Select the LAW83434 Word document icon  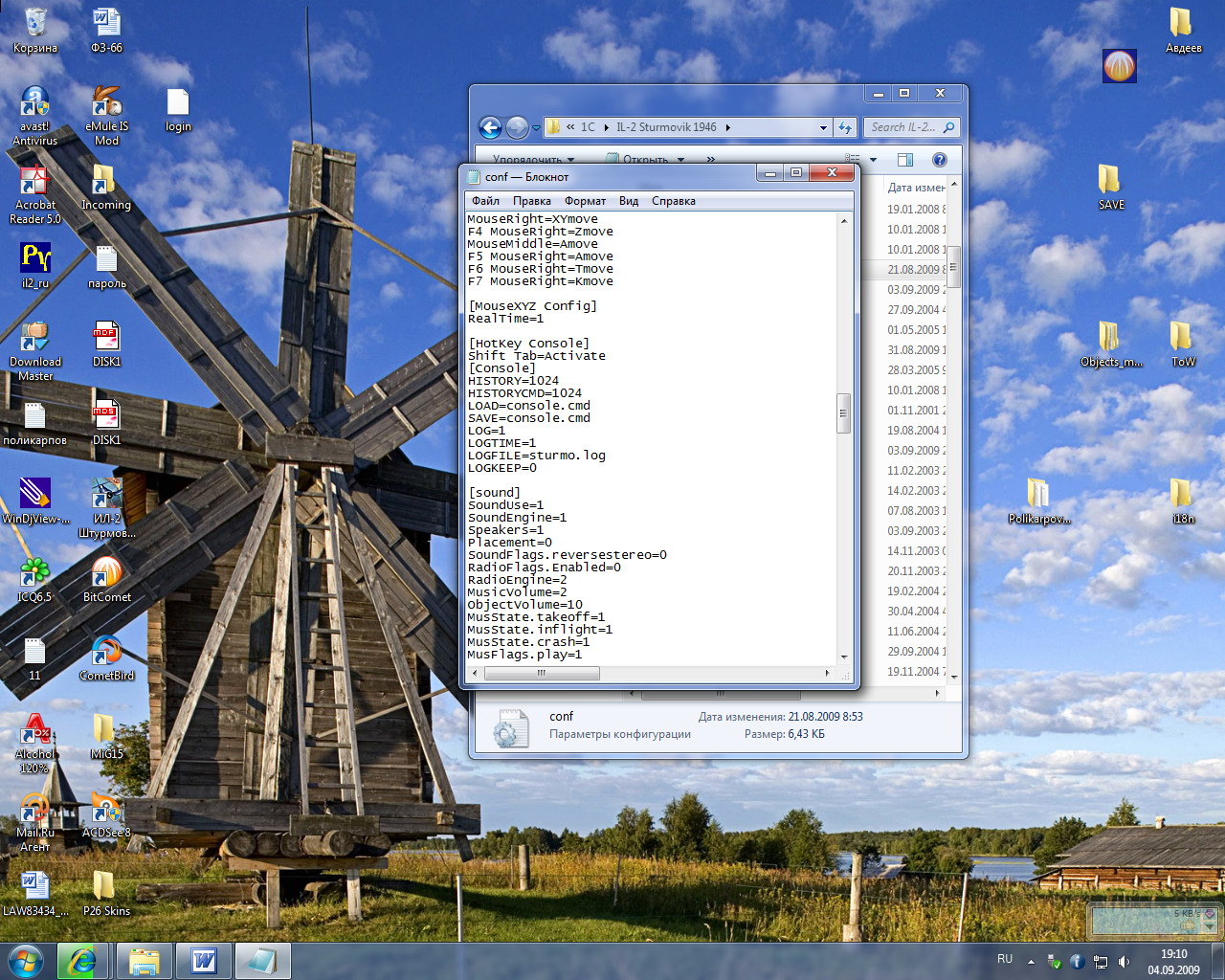tap(35, 894)
